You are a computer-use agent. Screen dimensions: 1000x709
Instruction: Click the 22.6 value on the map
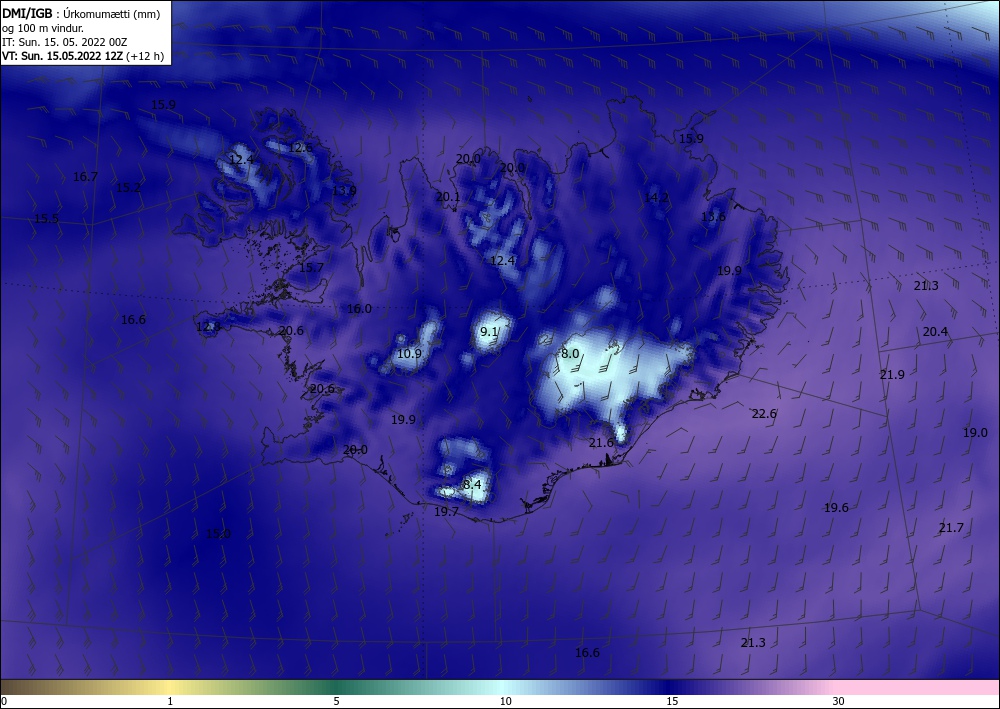click(x=764, y=413)
